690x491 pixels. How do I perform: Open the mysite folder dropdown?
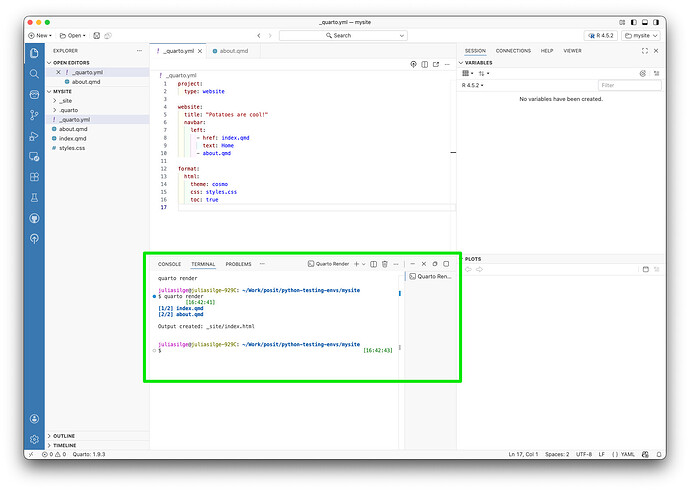[640, 35]
